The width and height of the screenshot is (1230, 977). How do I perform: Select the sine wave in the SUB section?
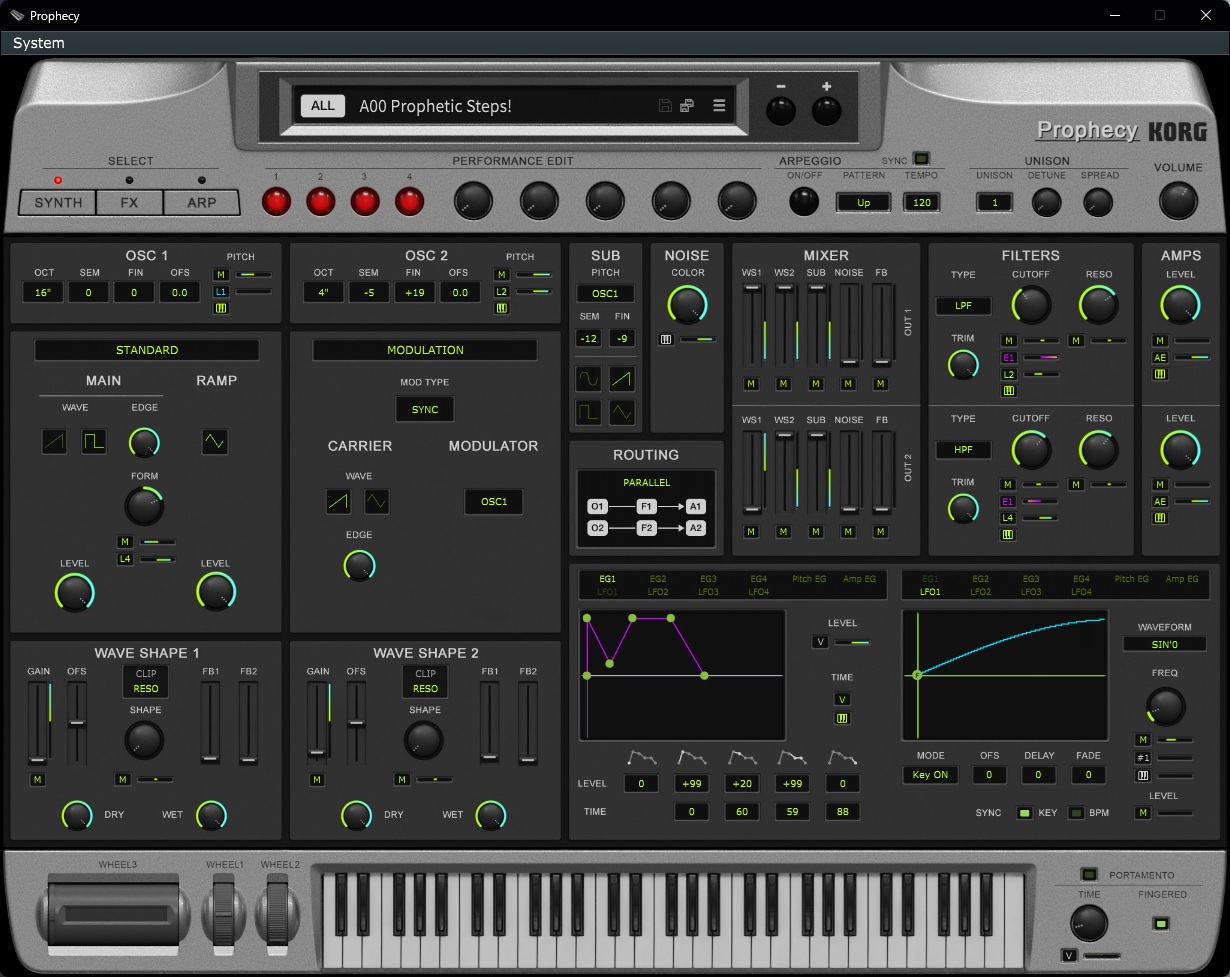[588, 379]
